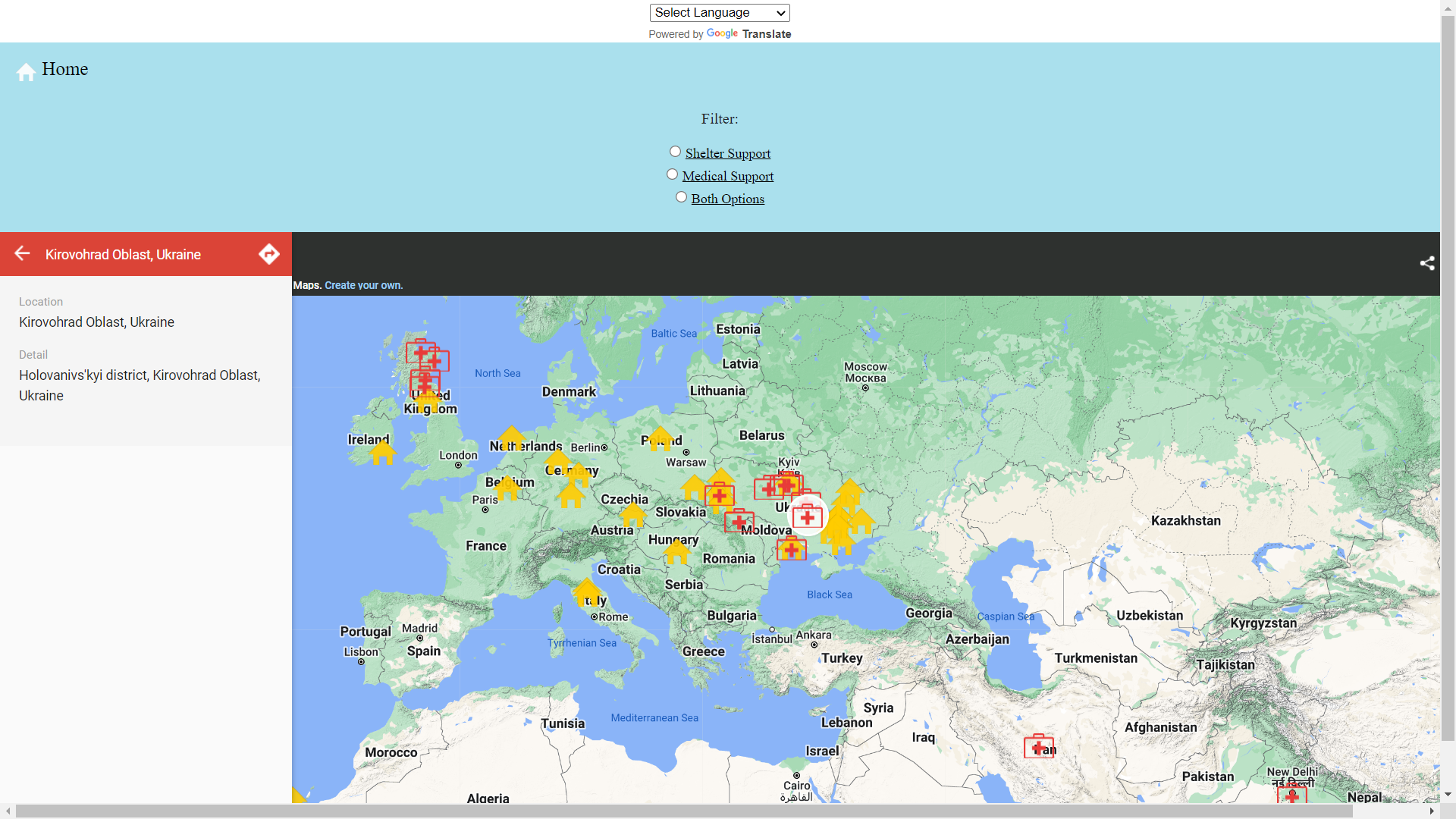Click the Medical Support link text
The height and width of the screenshot is (819, 1456).
pos(727,176)
